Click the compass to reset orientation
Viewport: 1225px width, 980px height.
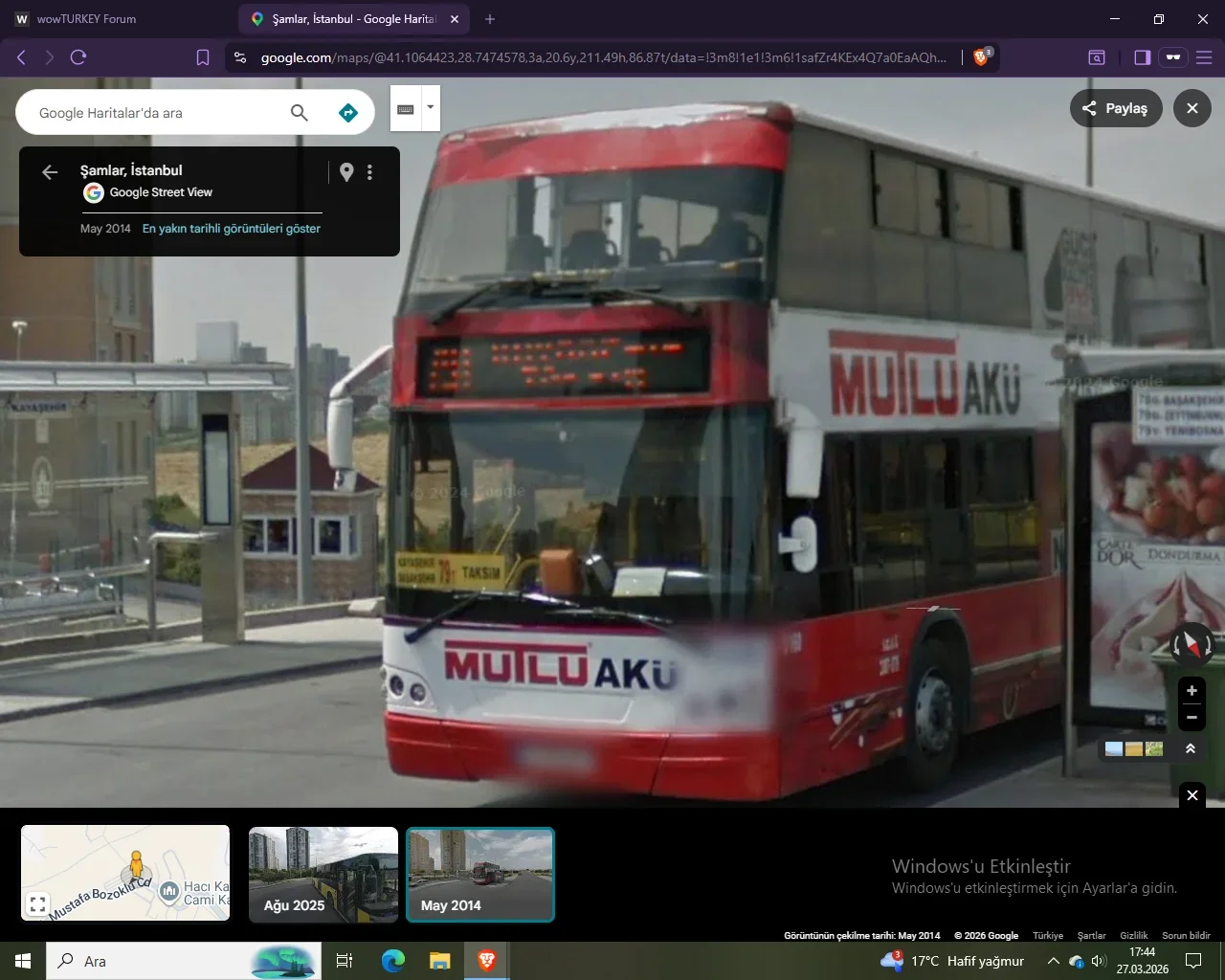coord(1192,645)
